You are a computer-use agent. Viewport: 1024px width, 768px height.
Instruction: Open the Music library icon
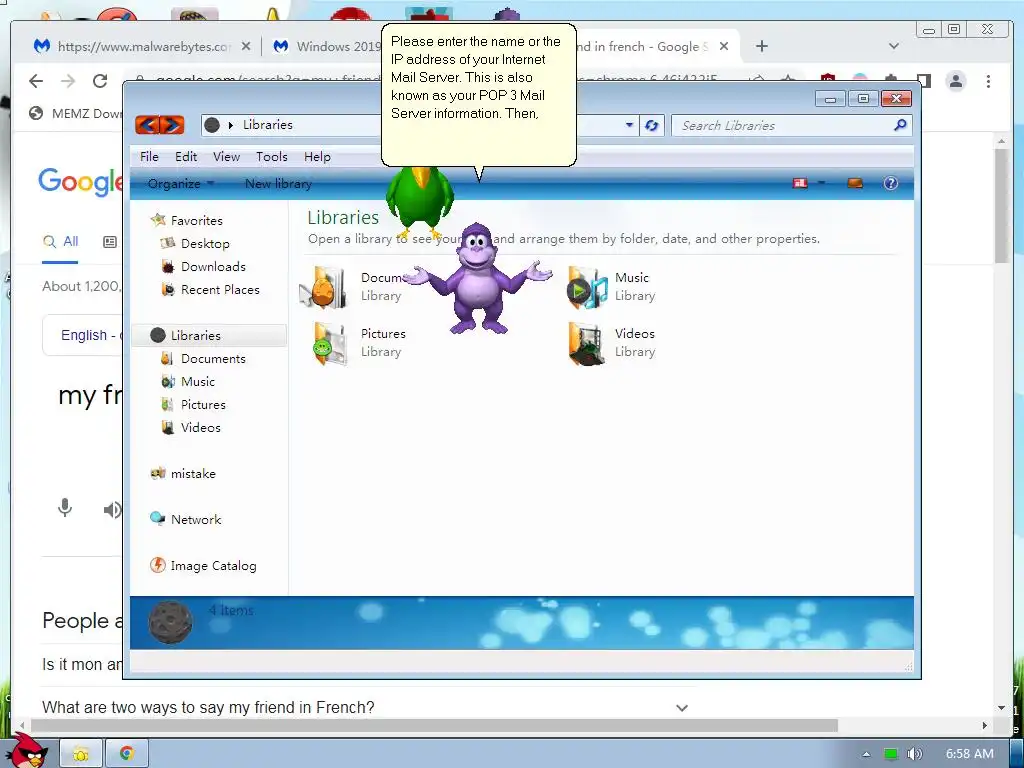pos(587,287)
